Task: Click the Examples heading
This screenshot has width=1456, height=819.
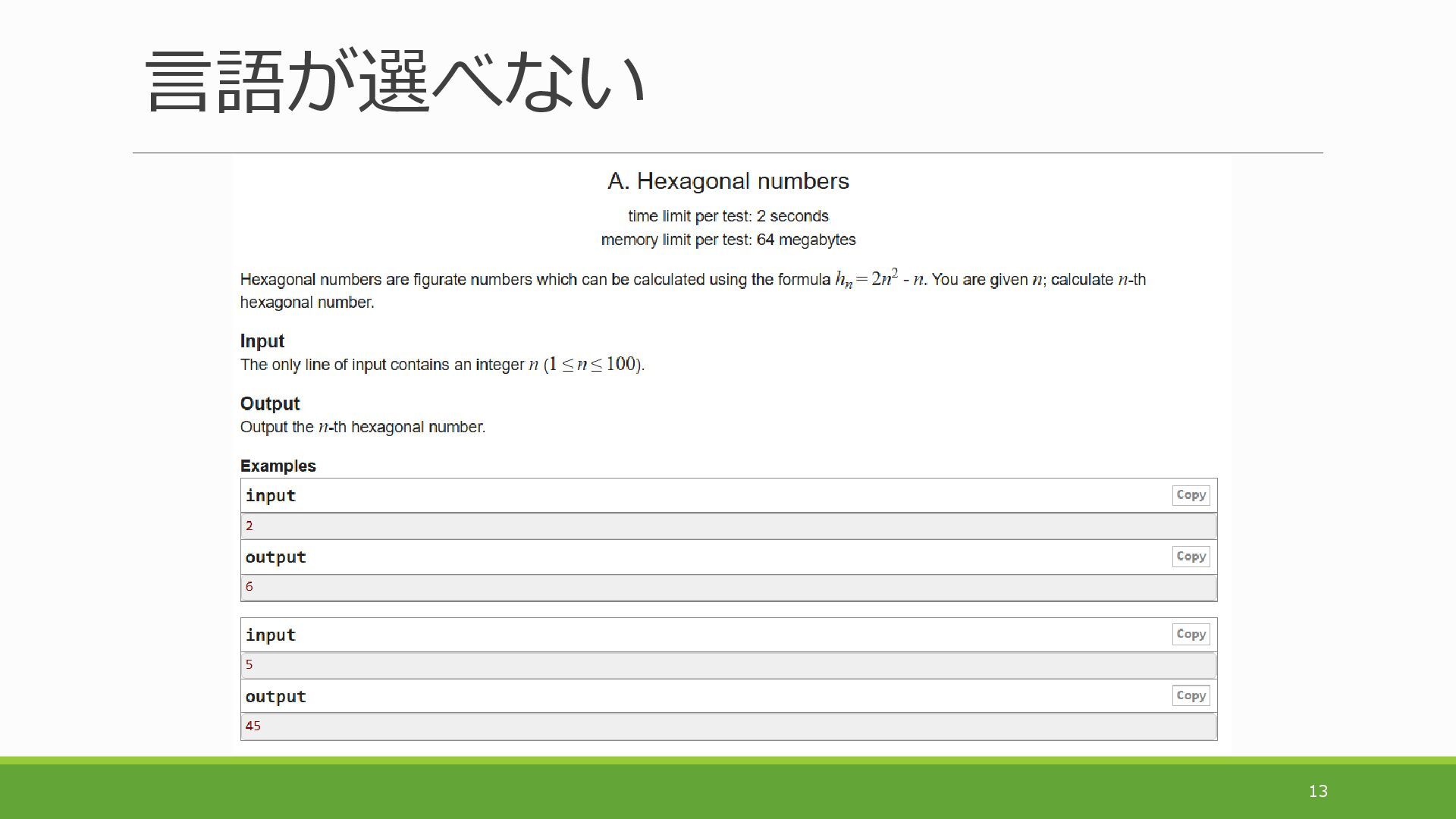Action: [278, 466]
